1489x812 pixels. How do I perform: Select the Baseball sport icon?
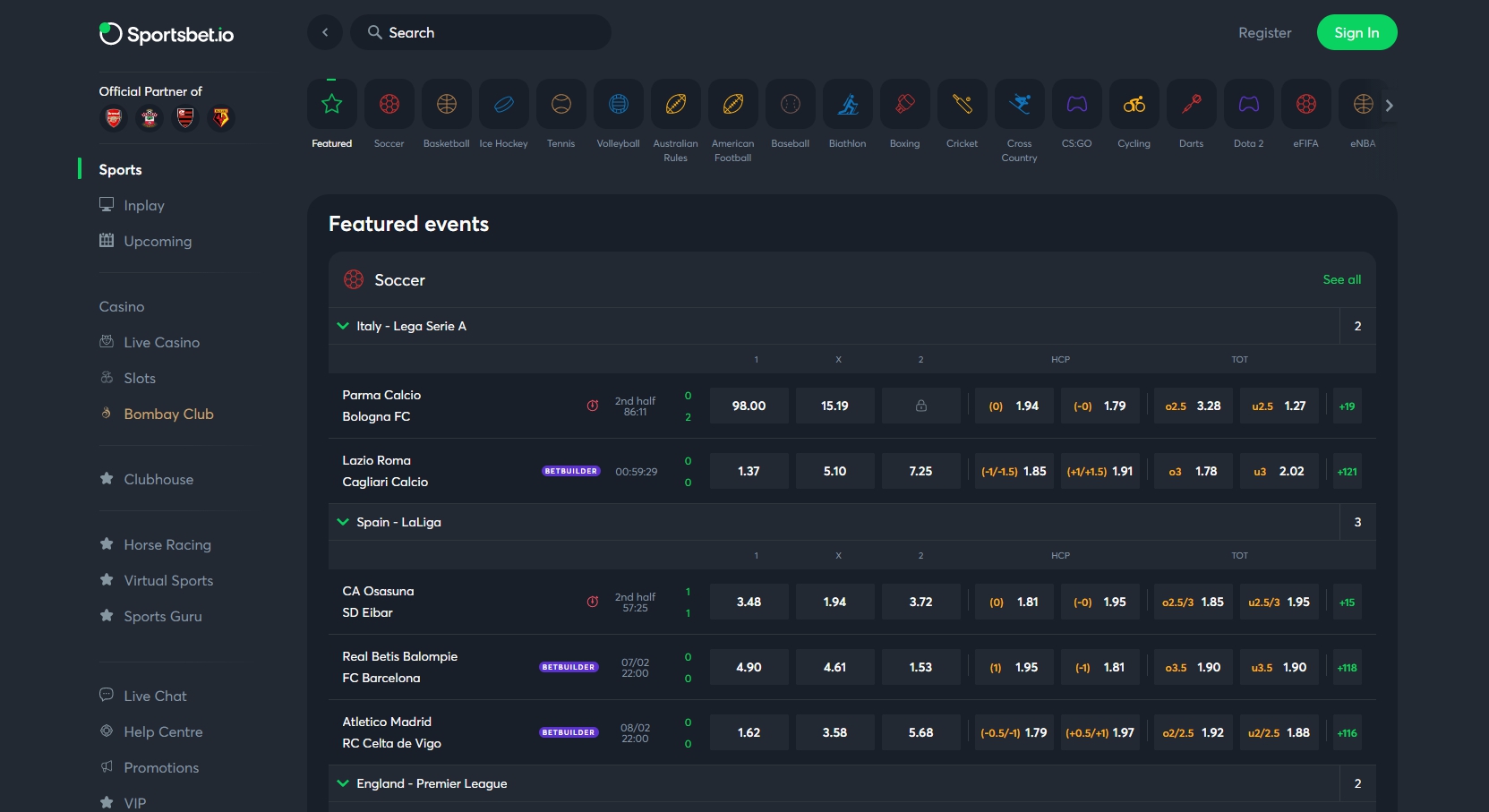791,104
